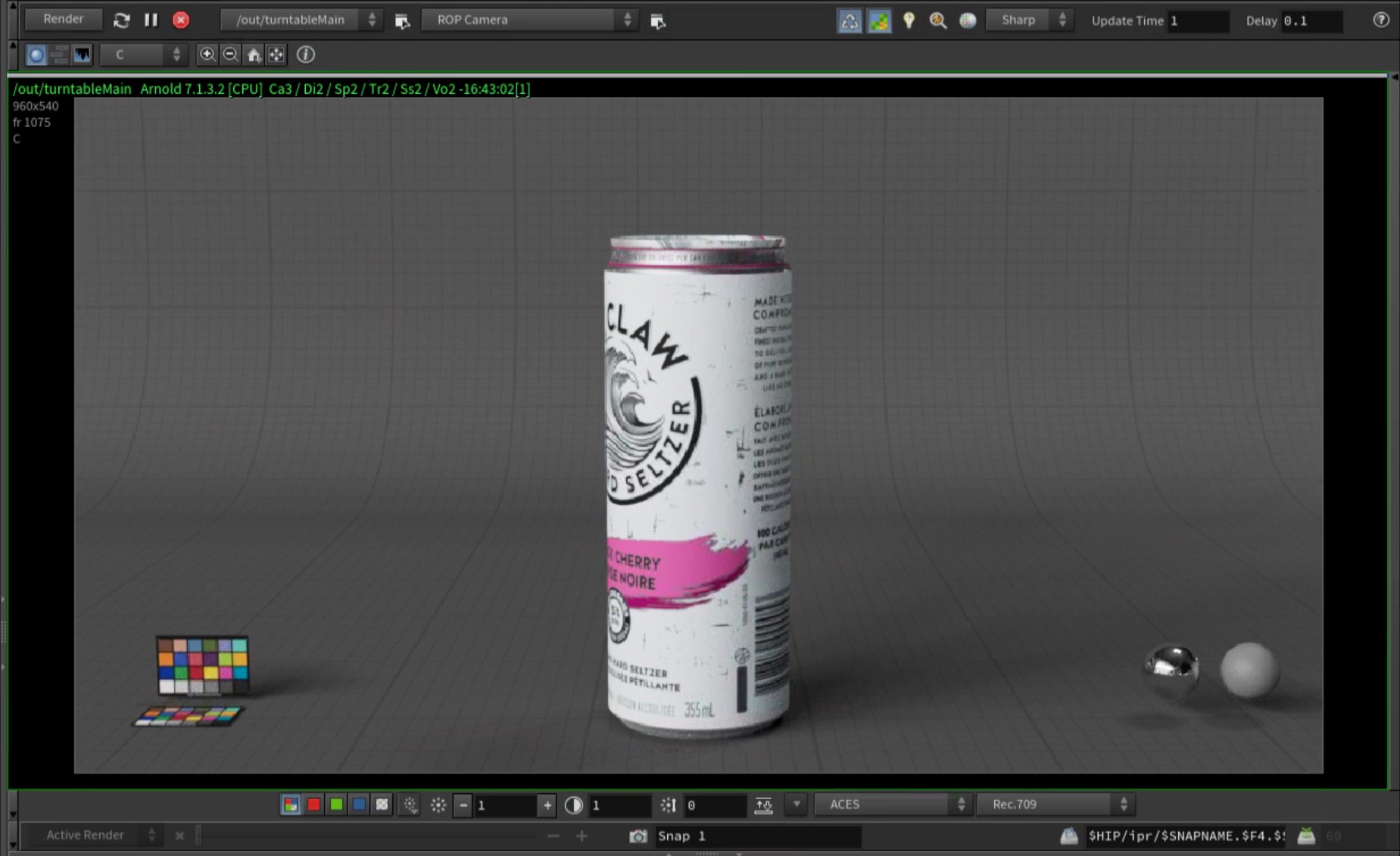This screenshot has height=856, width=1400.
Task: Click the plus button near the snapshot slider
Action: (582, 836)
